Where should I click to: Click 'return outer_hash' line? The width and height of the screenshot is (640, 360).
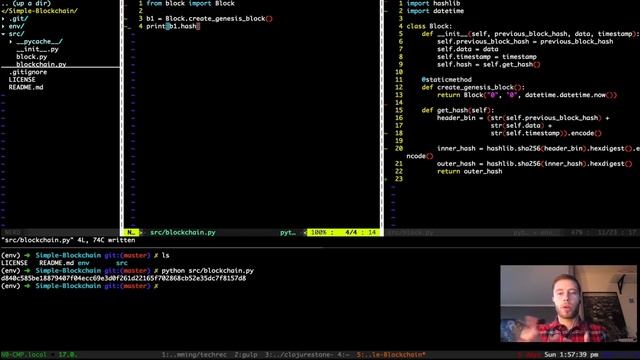click(x=470, y=171)
